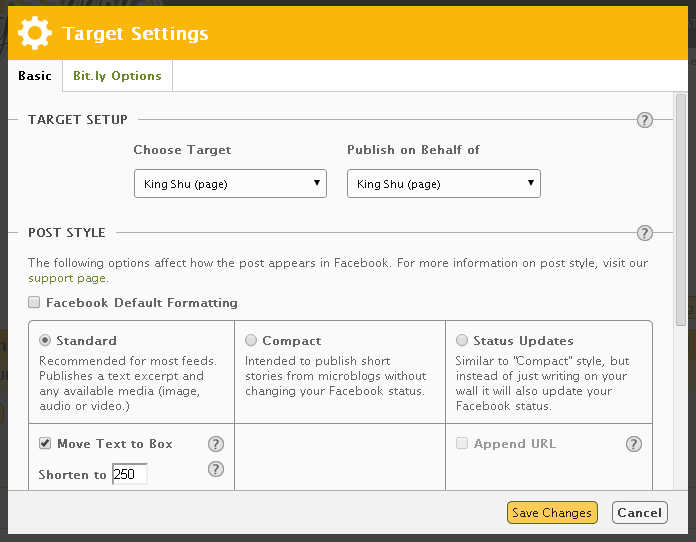Click the Target Settings gear icon
This screenshot has height=542, width=696.
pos(35,33)
